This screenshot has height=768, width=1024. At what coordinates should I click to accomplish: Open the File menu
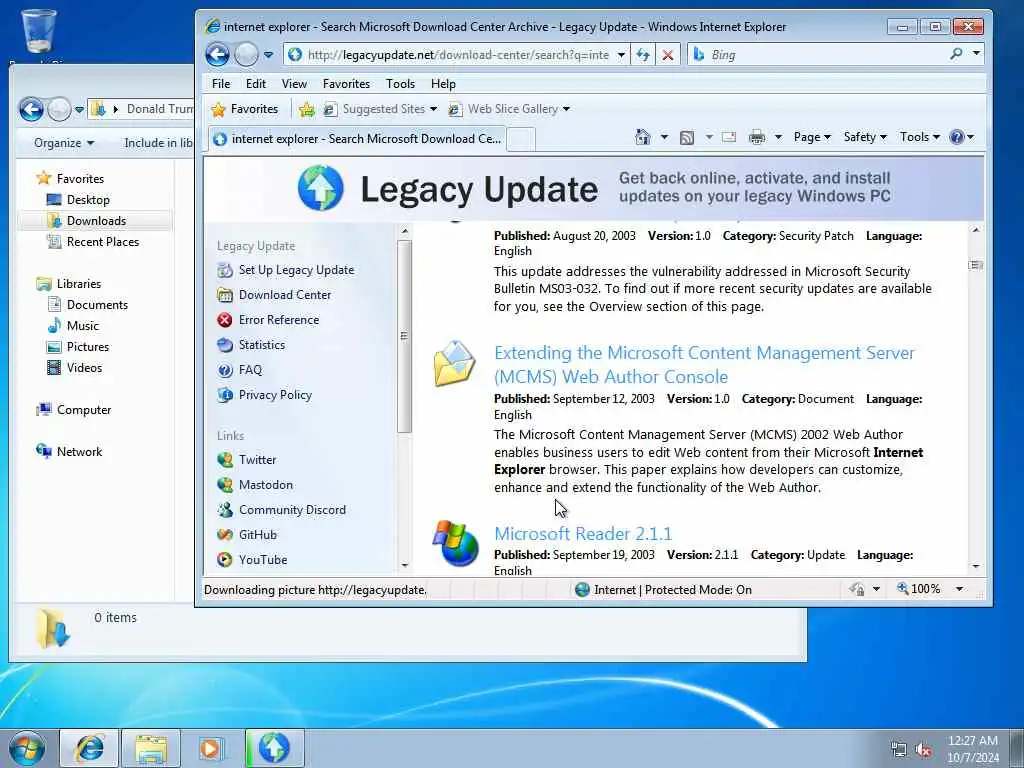coord(221,84)
